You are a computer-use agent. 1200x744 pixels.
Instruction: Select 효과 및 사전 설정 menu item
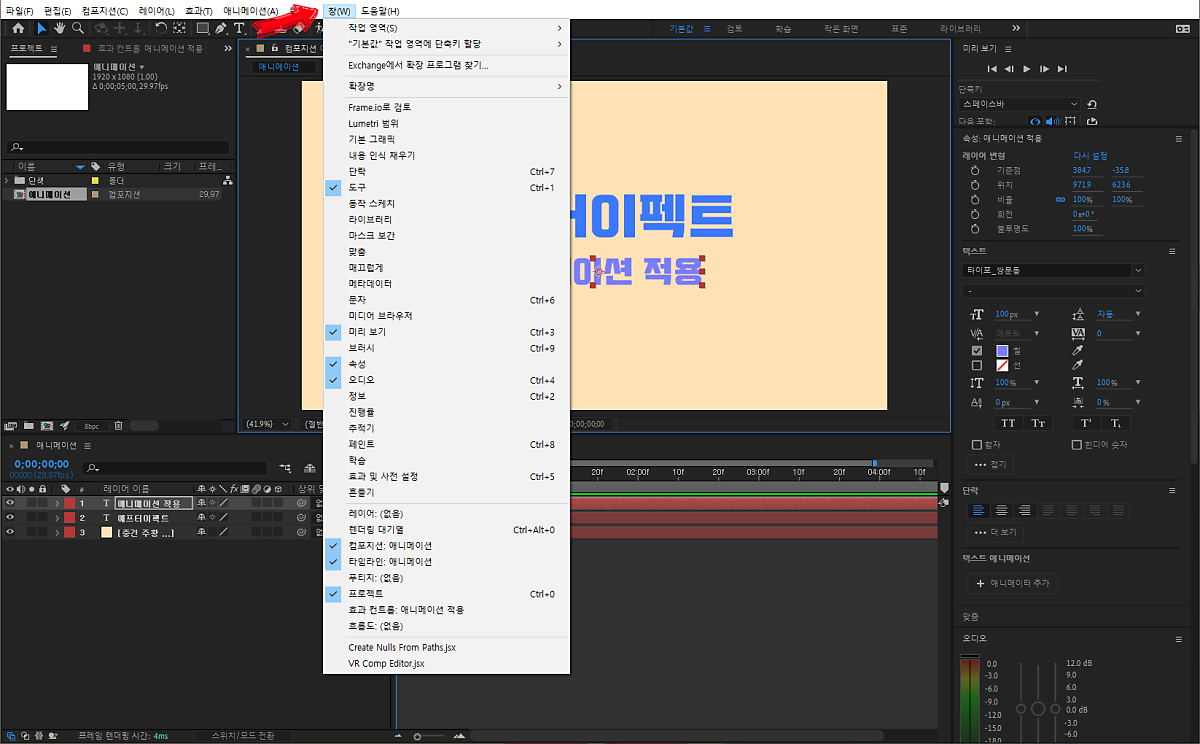point(383,476)
